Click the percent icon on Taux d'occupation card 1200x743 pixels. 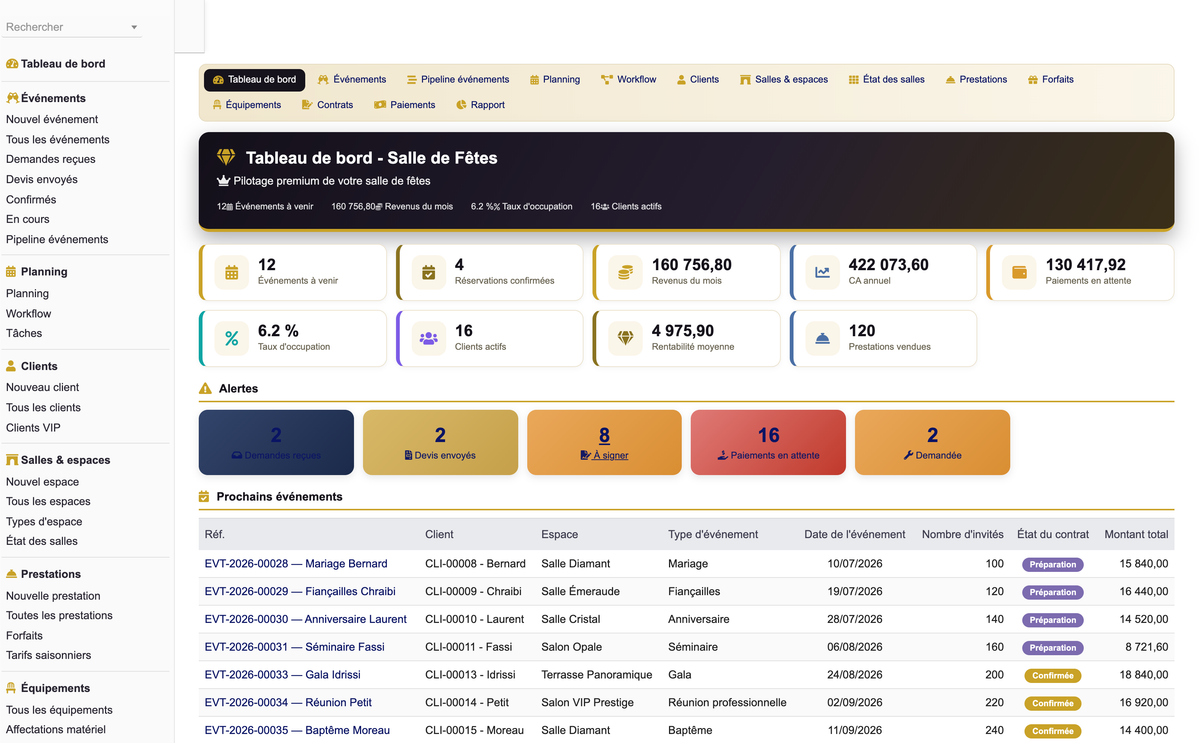(232, 338)
